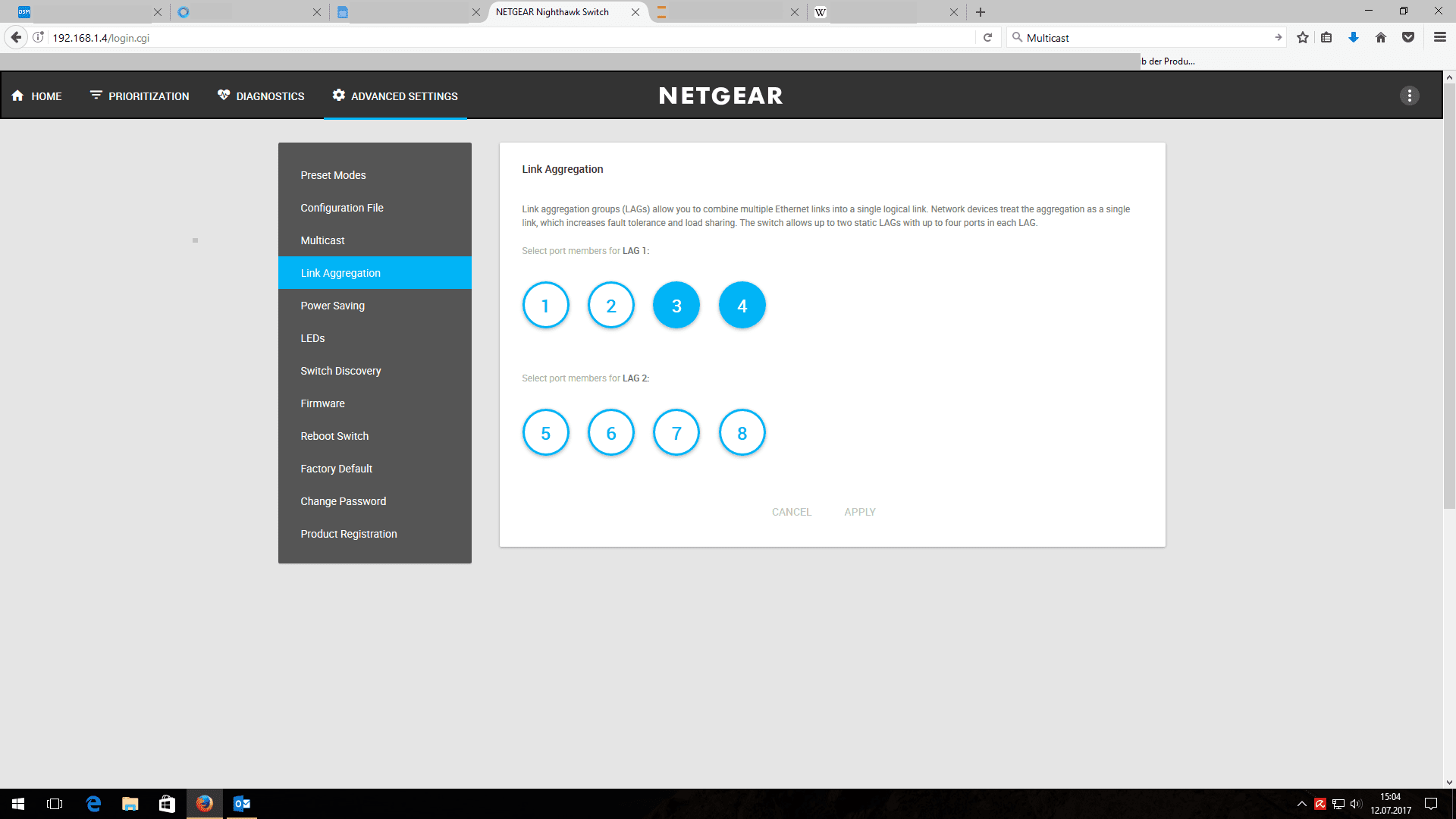Viewport: 1456px width, 819px height.
Task: Click the Pocket icon in the toolbar
Action: (x=1408, y=37)
